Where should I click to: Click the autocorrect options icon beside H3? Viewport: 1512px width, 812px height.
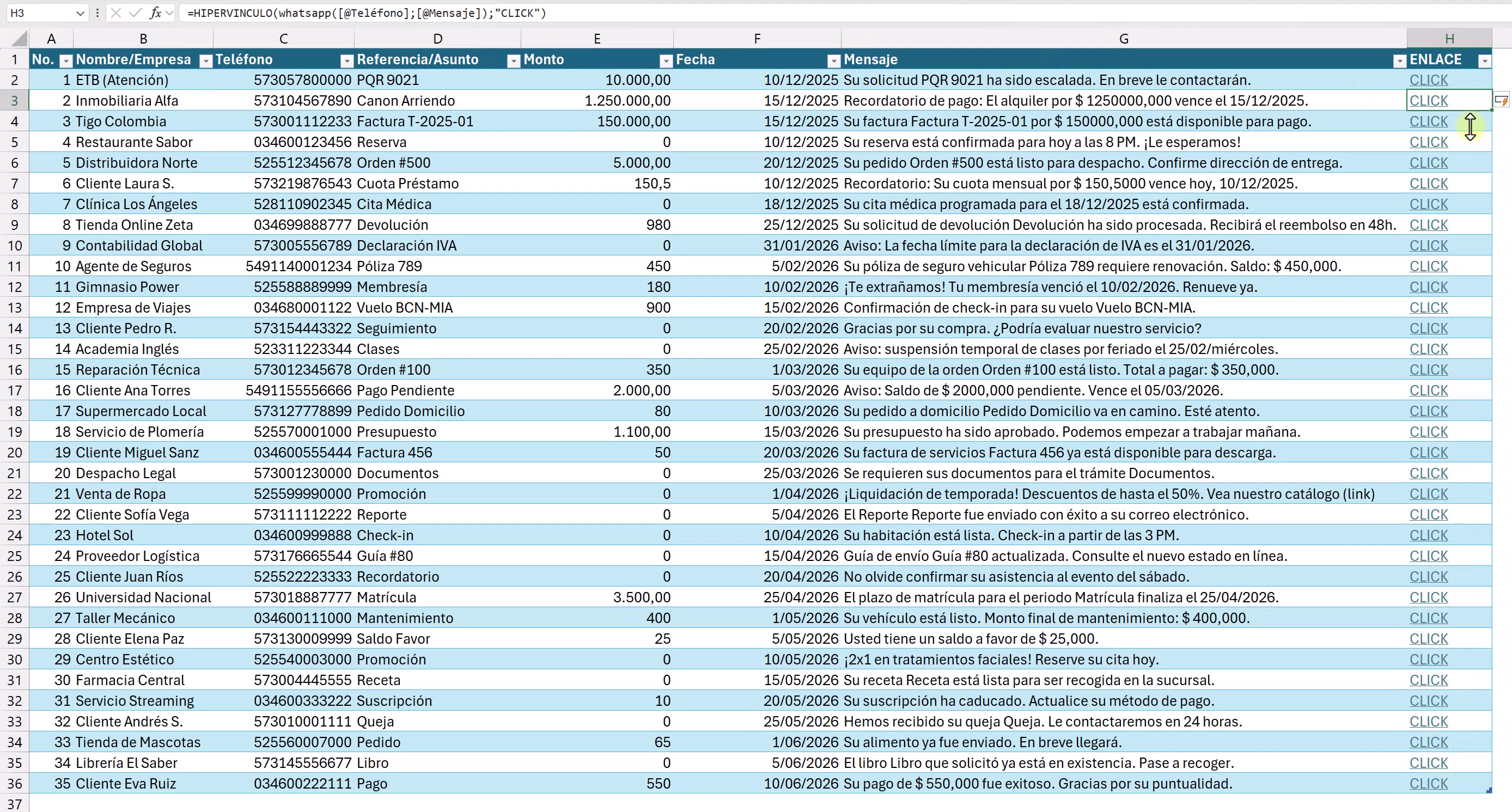1501,100
